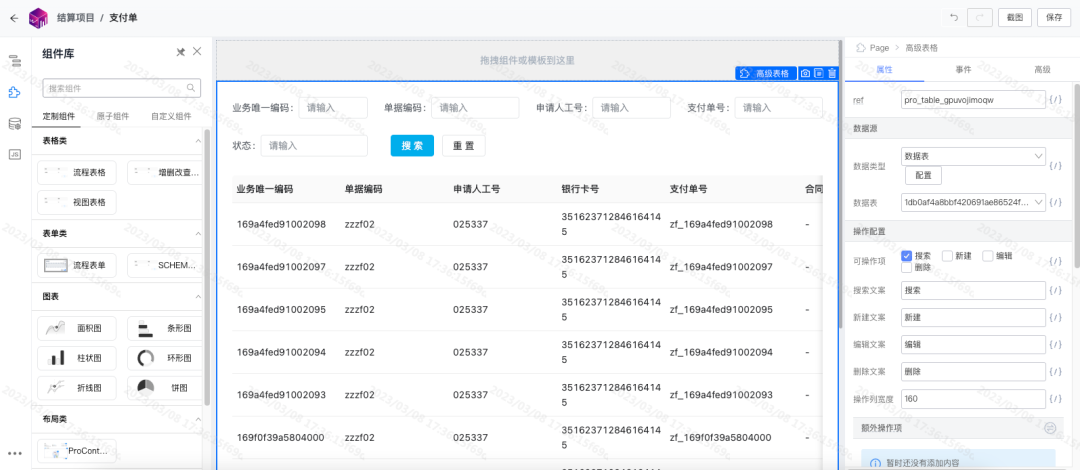Collapse the 布局类 section
The height and width of the screenshot is (470, 1080).
point(198,418)
